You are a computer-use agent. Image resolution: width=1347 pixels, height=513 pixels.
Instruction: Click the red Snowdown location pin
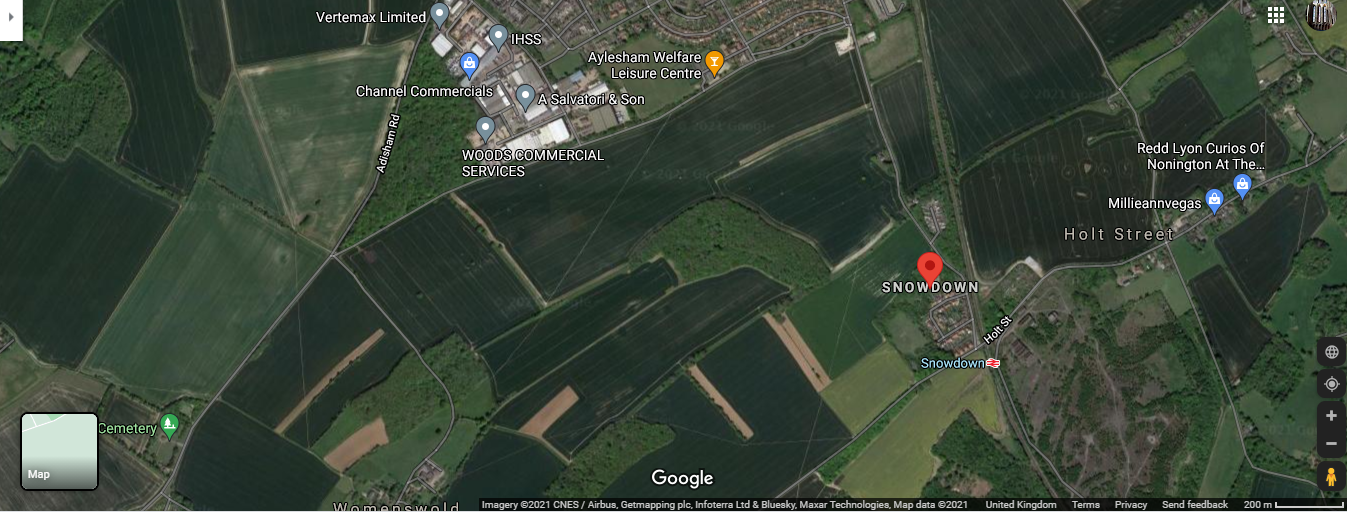pos(930,268)
